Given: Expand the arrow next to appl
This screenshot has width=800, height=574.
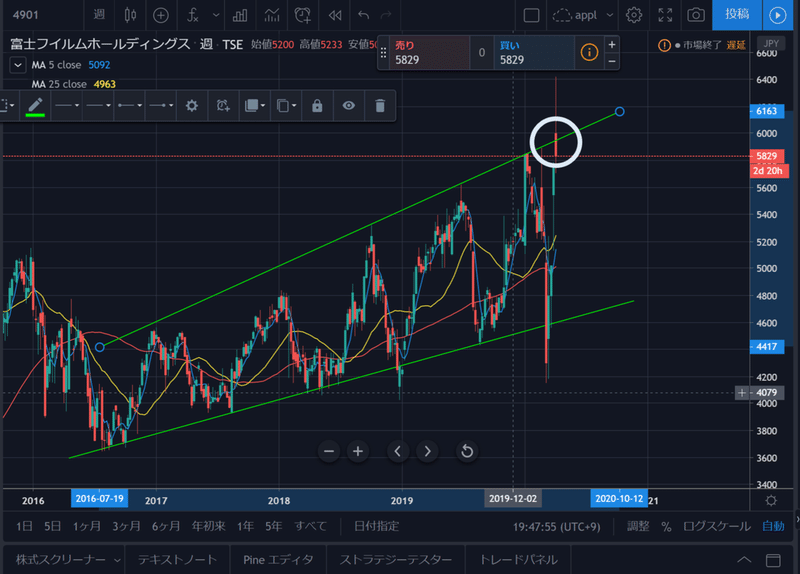Looking at the screenshot, I should pos(610,15).
